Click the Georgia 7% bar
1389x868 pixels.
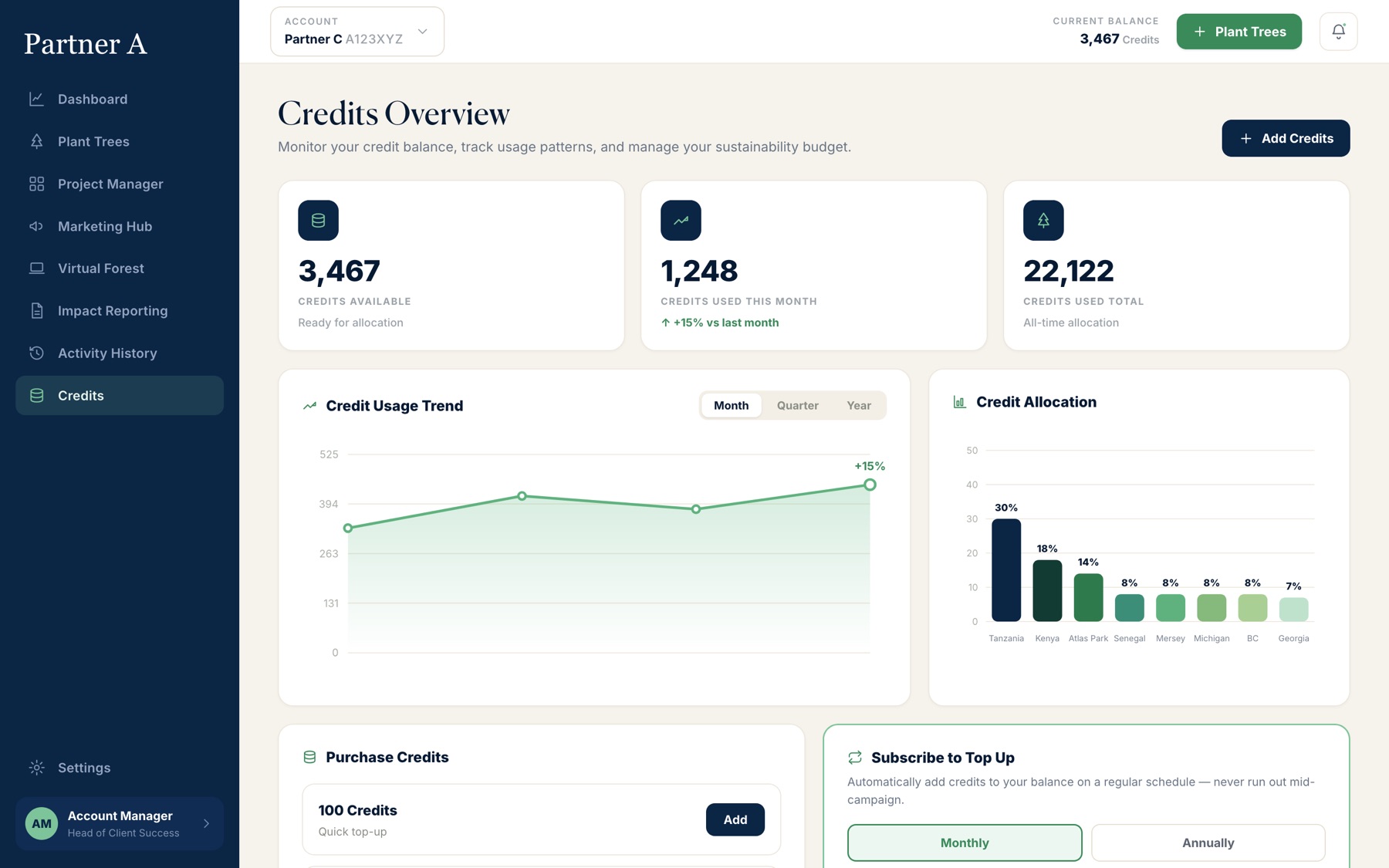coord(1293,610)
